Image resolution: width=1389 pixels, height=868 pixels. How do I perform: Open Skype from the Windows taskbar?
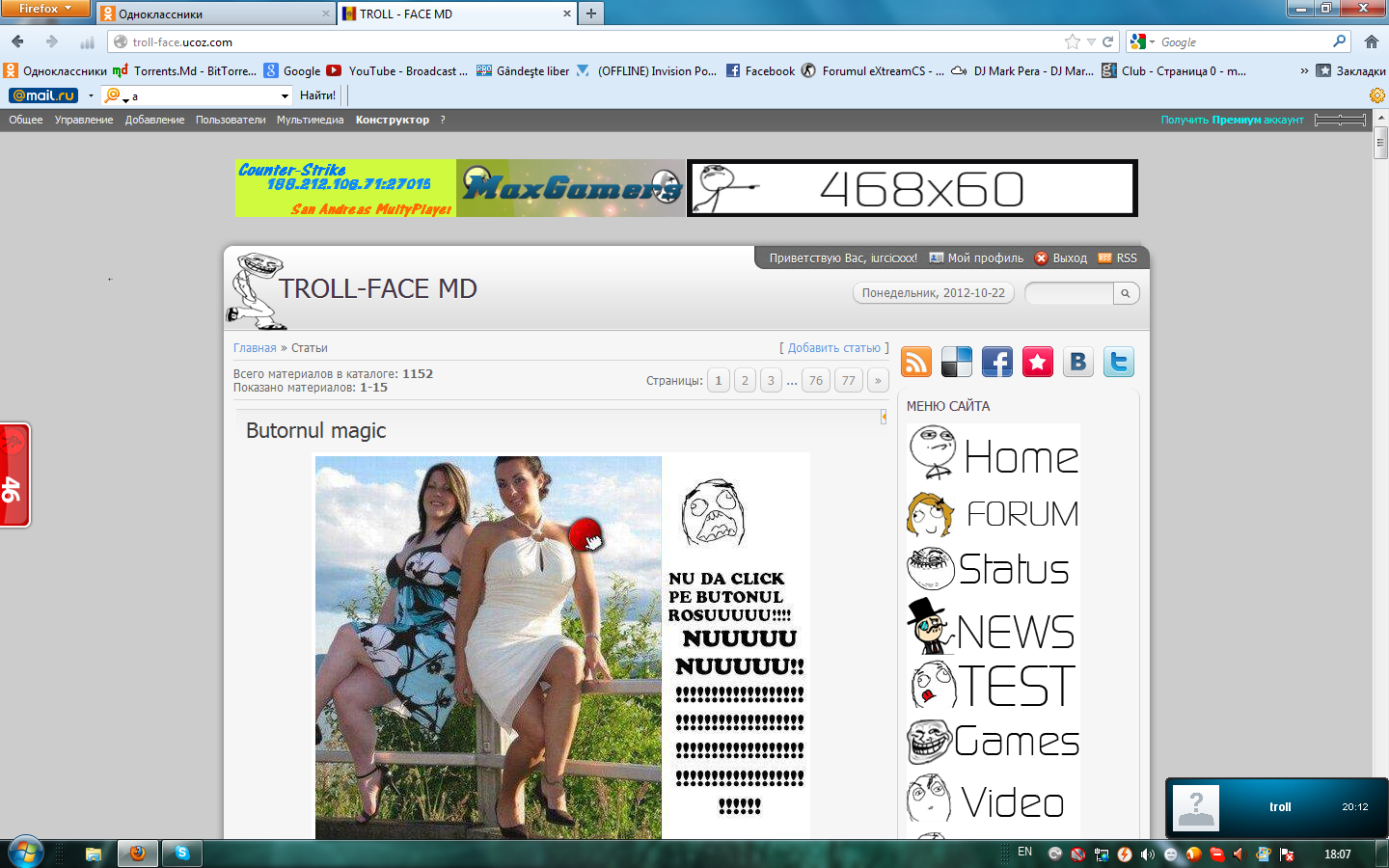click(x=182, y=853)
